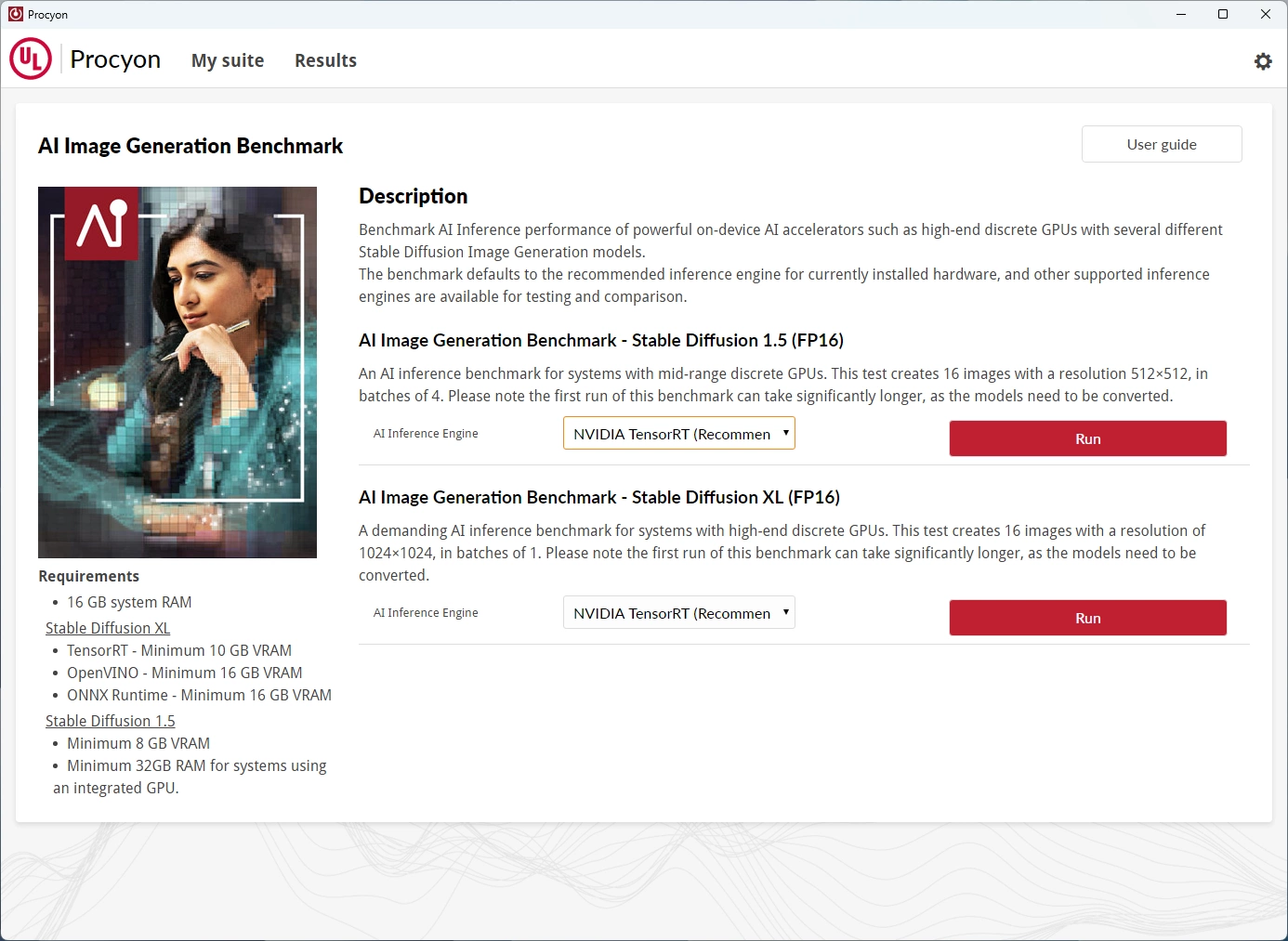The height and width of the screenshot is (941, 1288).
Task: Click the AI Image Generation Benchmark page title
Action: (191, 146)
